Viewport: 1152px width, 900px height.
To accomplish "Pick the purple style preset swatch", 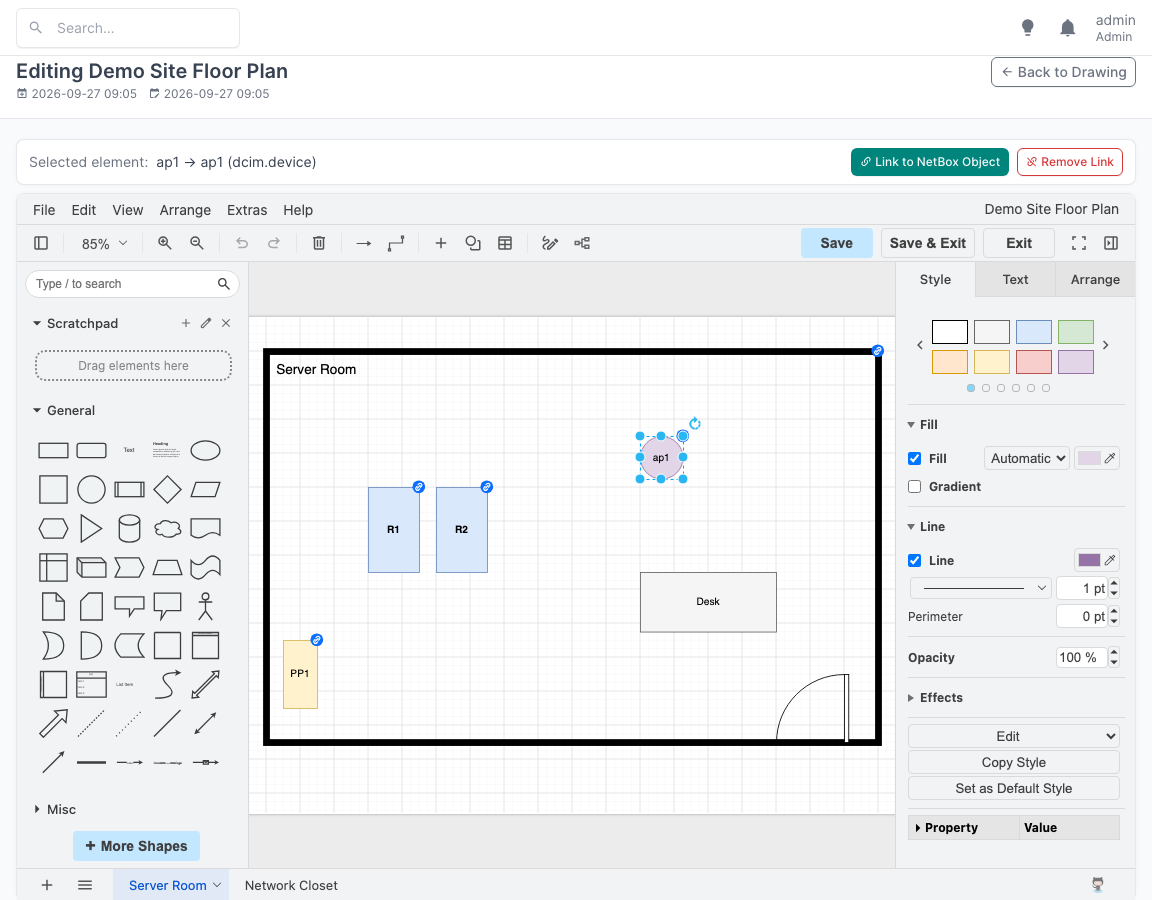I will [x=1076, y=362].
